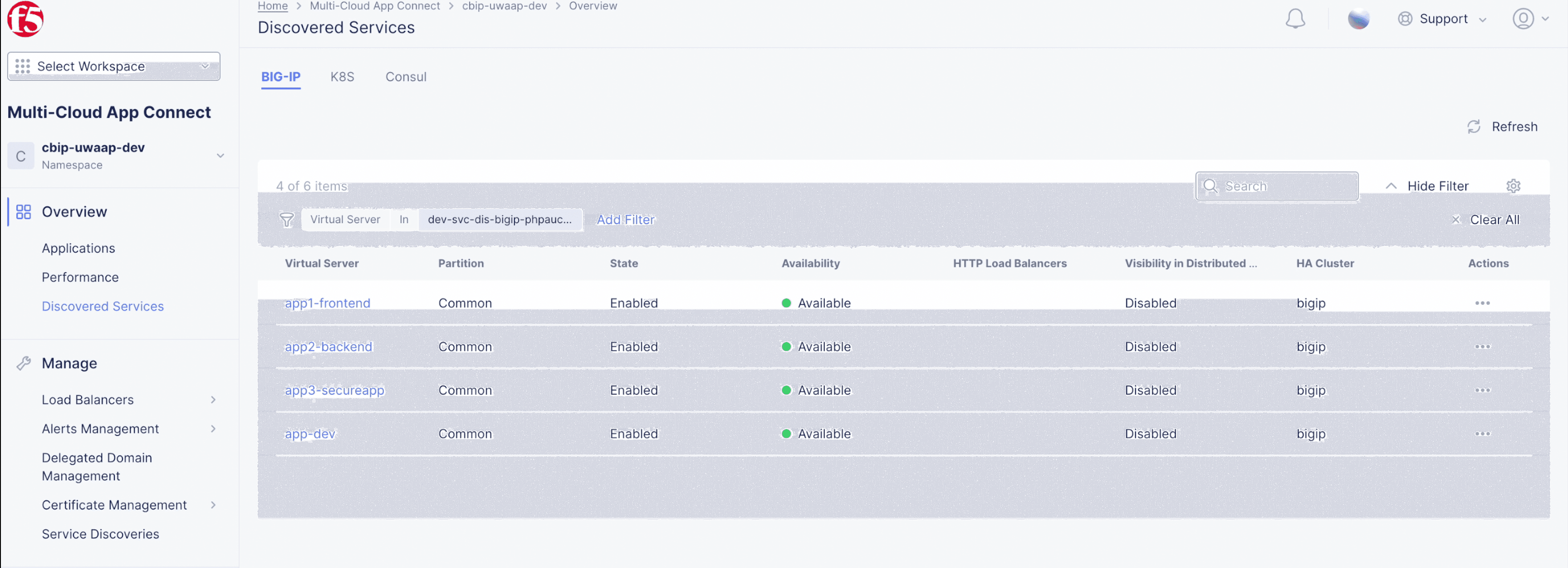The image size is (1568, 568).
Task: Open actions menu for app1-frontend
Action: click(1482, 303)
